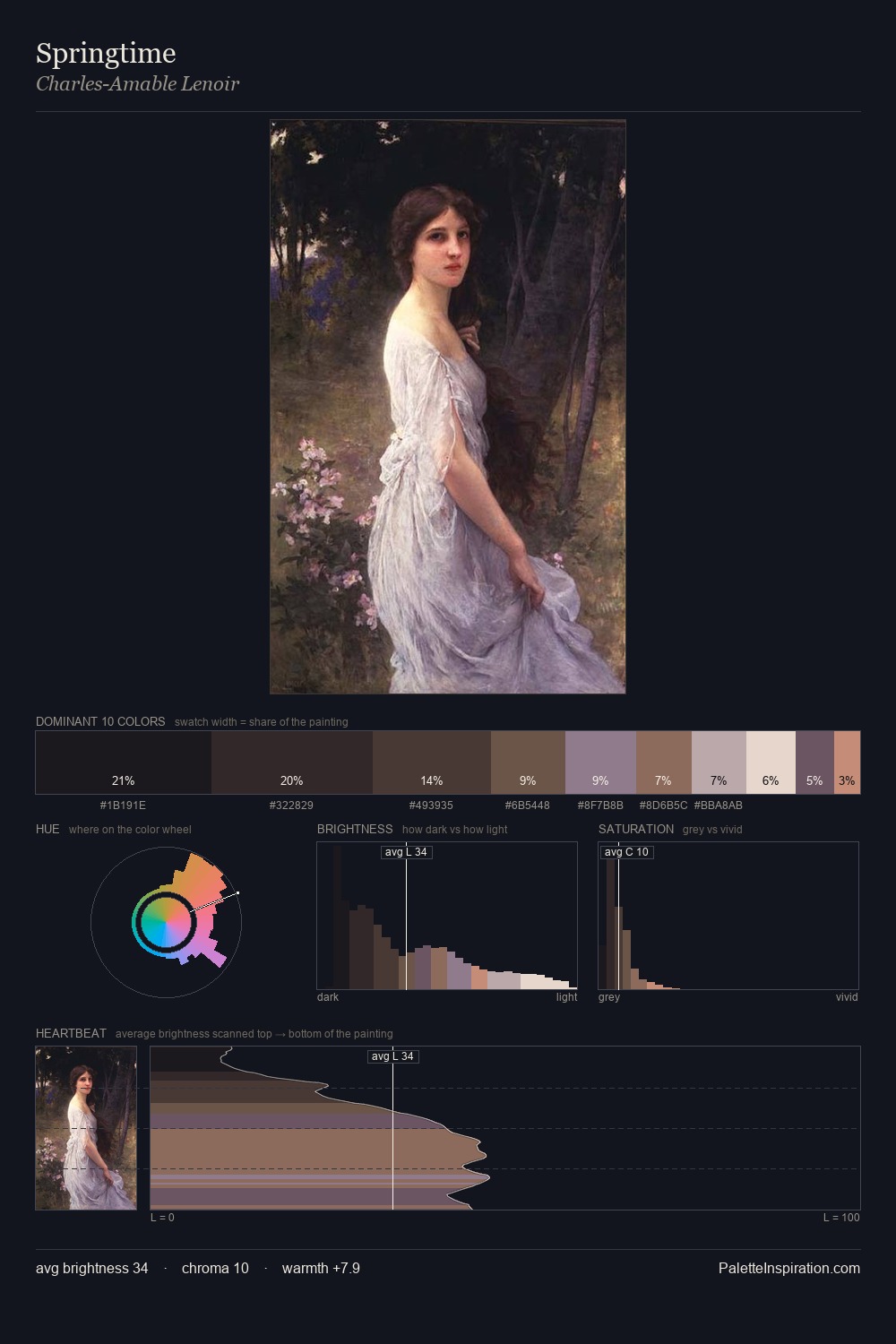Pick the 14% brown swatch #493935
Screen dimensions: 896x1344
432,762
